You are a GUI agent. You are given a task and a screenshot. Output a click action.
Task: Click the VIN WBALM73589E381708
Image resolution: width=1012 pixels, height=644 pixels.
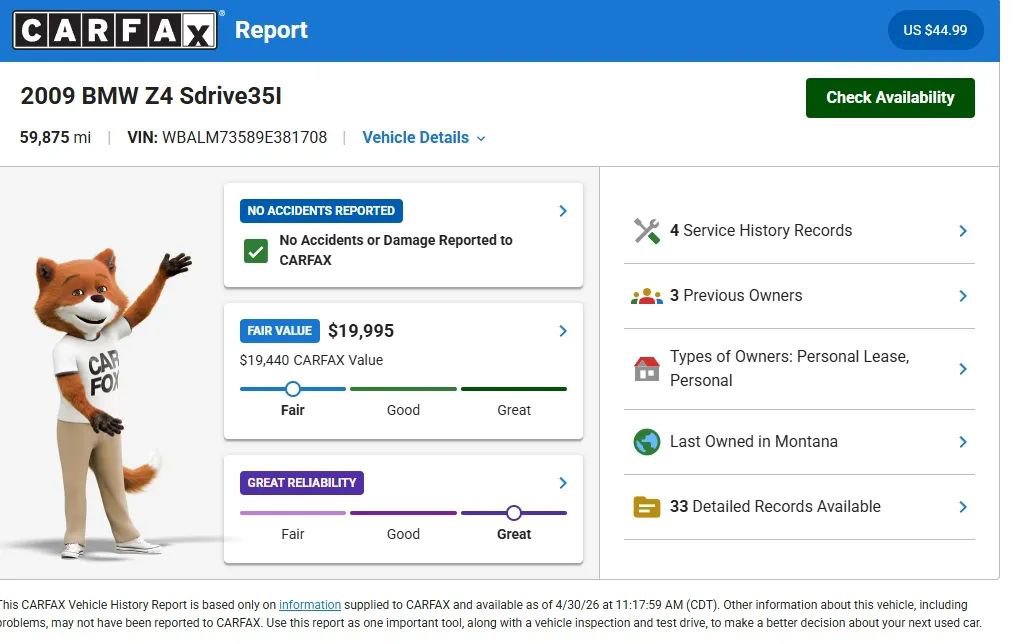227,137
